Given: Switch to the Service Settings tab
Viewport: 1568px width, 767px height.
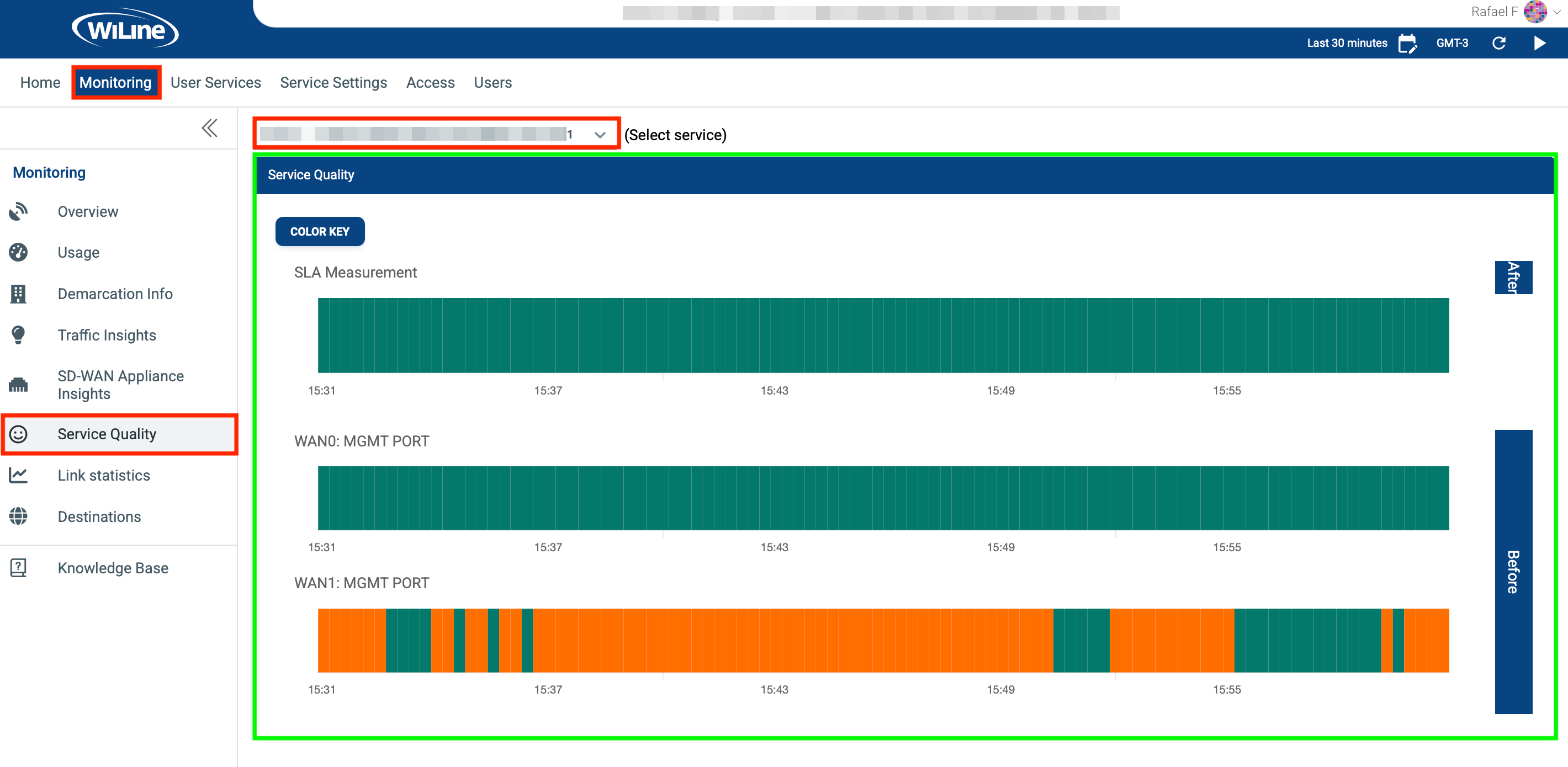Looking at the screenshot, I should [333, 82].
